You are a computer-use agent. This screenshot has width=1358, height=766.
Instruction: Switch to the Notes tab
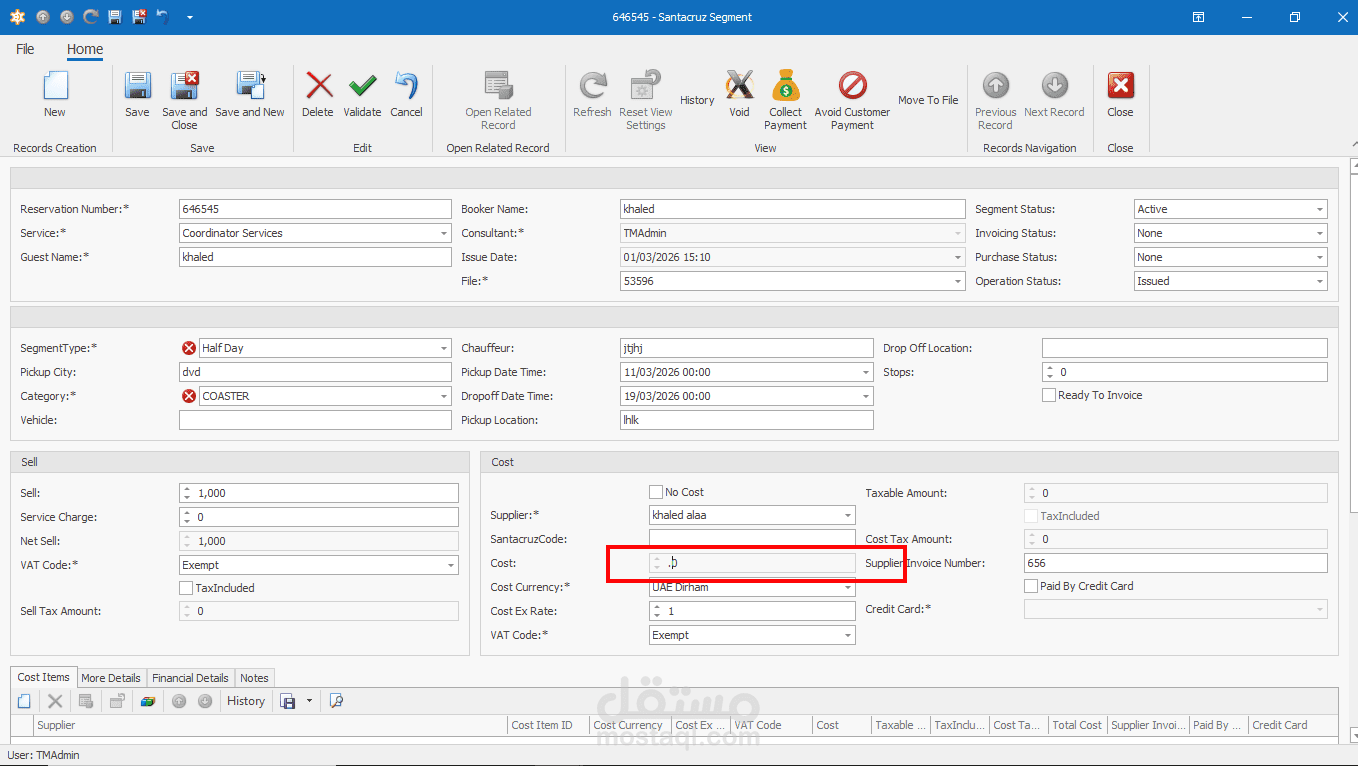point(254,678)
